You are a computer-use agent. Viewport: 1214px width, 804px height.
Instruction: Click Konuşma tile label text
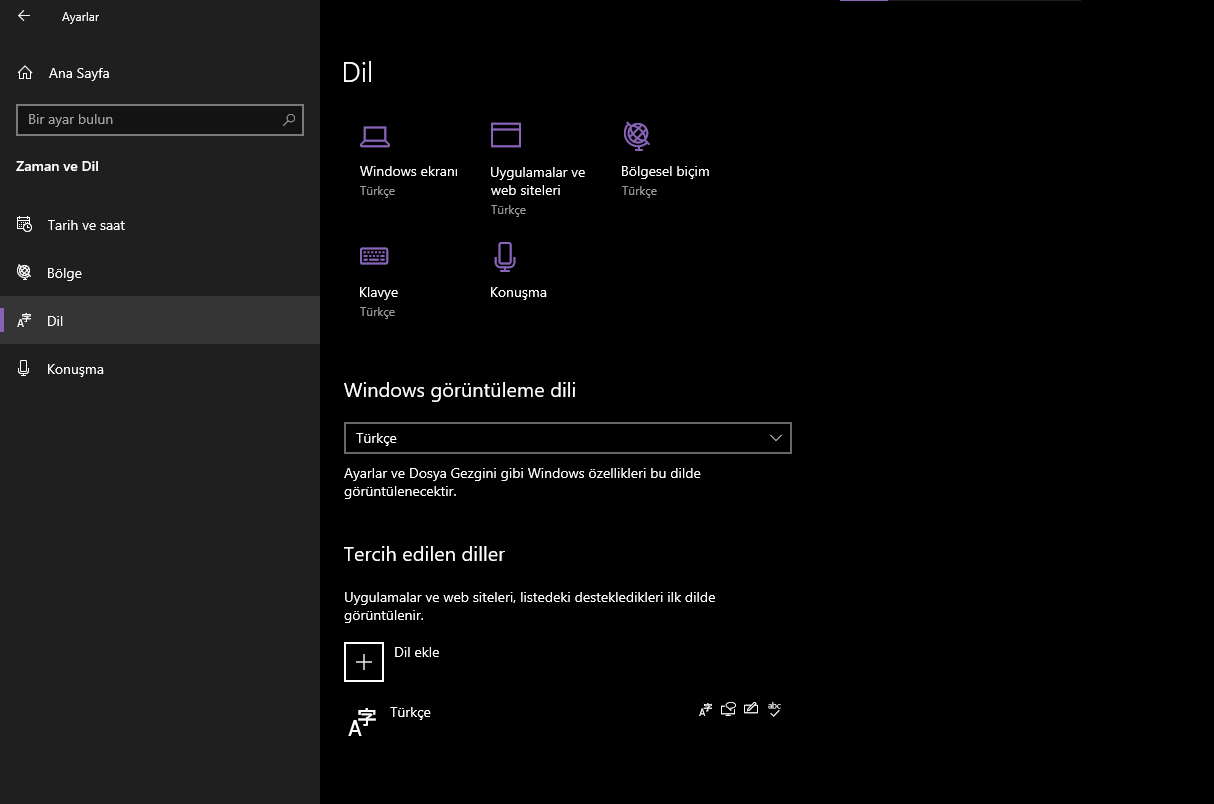(518, 292)
